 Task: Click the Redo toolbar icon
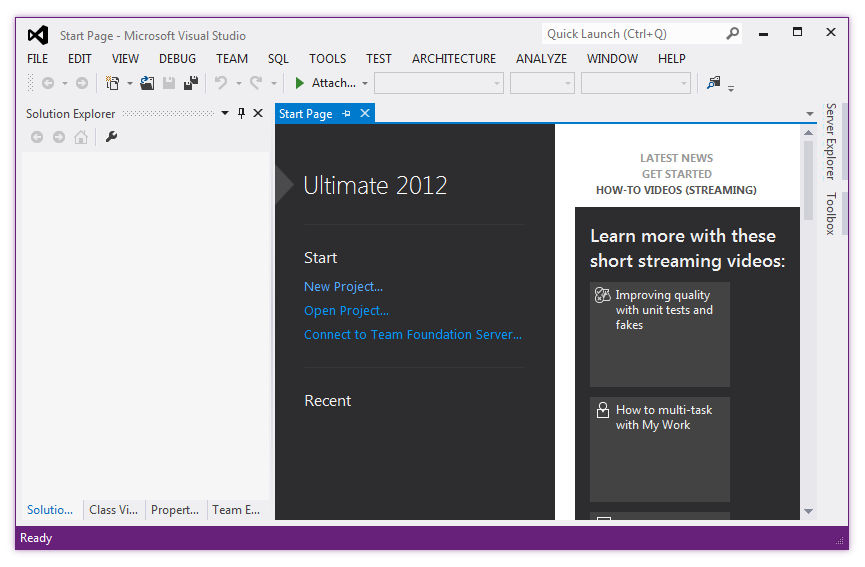point(256,83)
